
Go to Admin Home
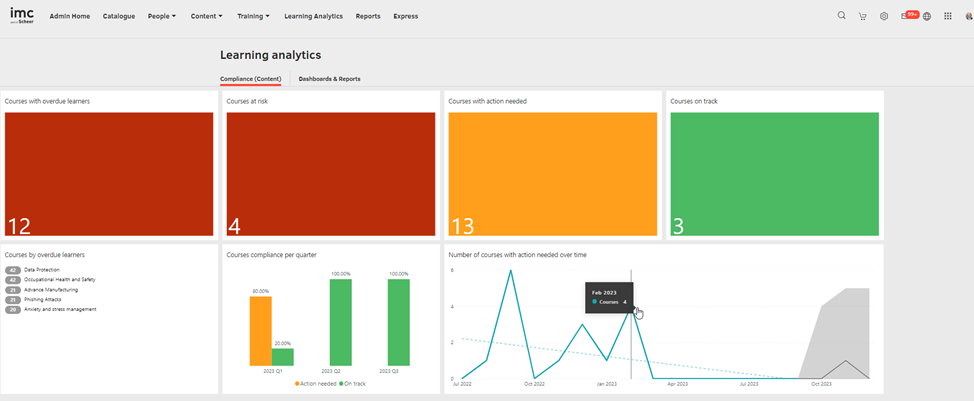coord(70,16)
